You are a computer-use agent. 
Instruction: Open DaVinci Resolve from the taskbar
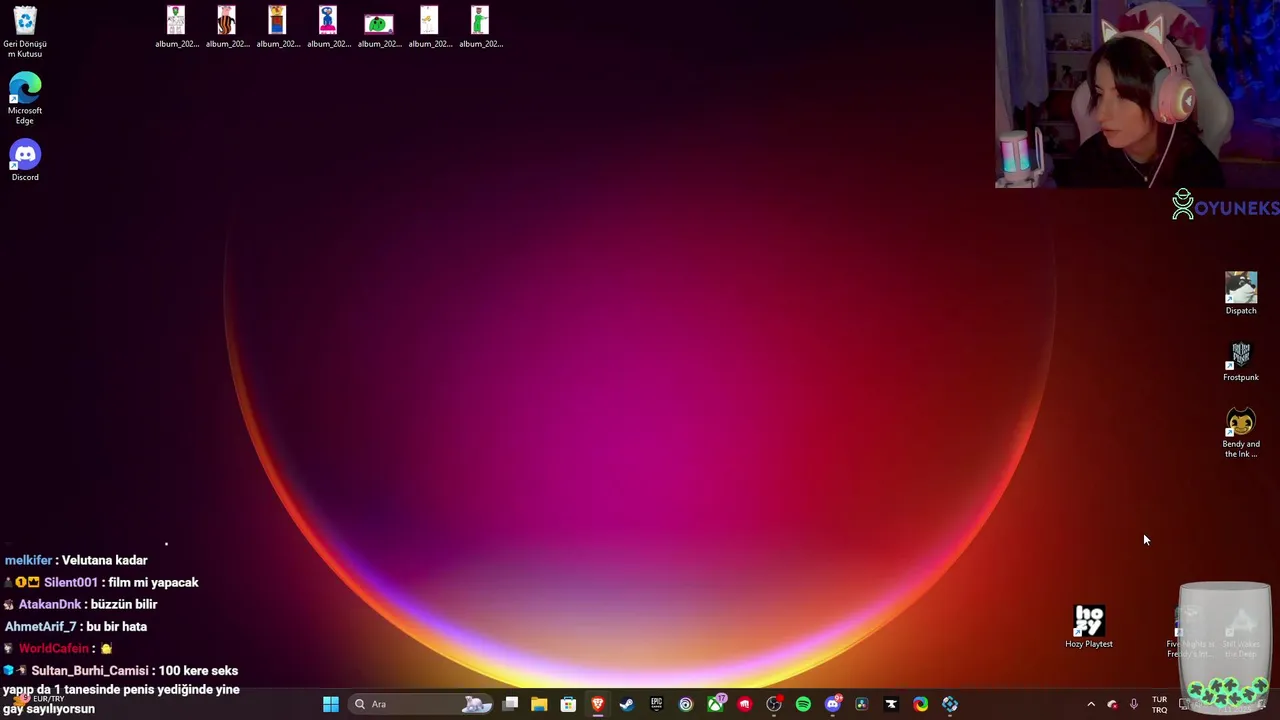pyautogui.click(x=862, y=704)
